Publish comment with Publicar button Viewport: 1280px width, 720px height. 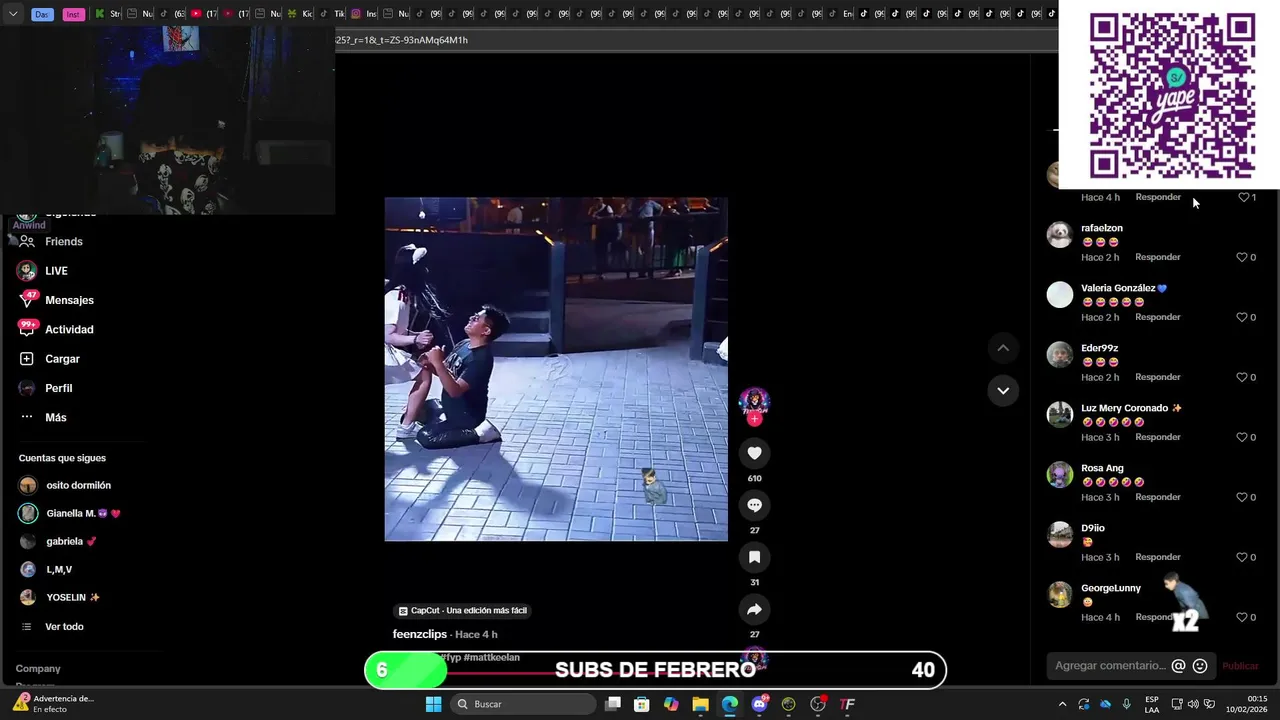1240,666
